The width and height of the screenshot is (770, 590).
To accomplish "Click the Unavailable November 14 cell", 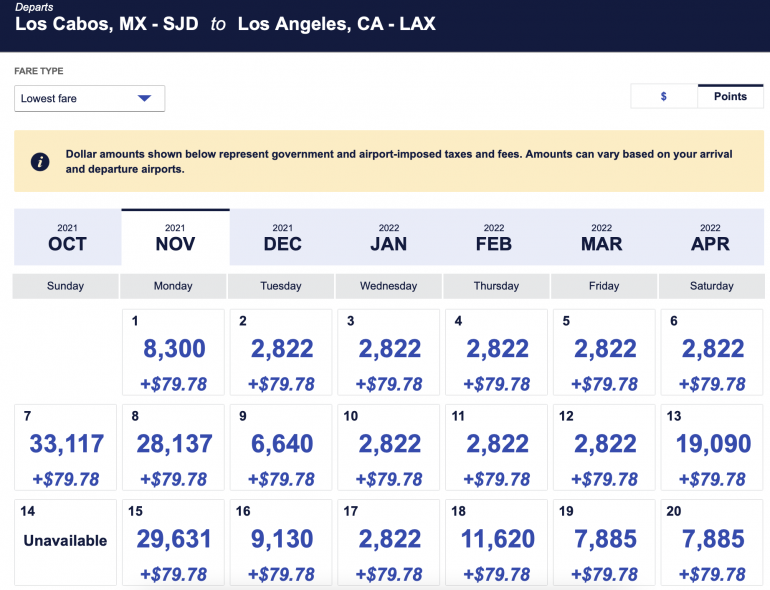I will coord(66,541).
